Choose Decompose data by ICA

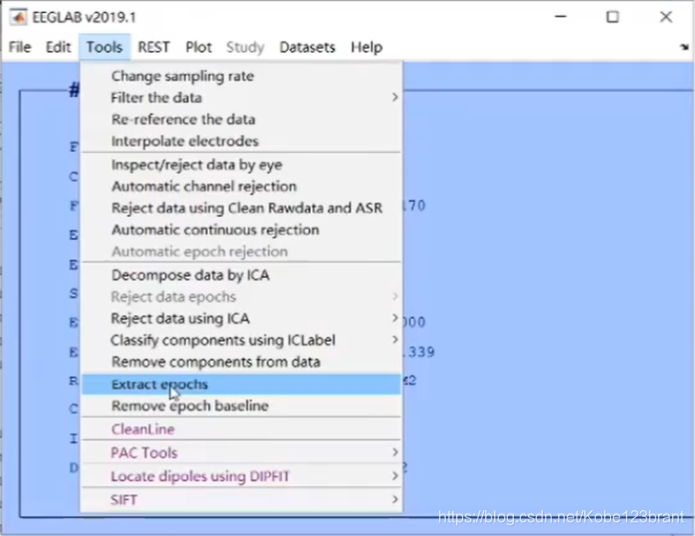[x=242, y=275]
